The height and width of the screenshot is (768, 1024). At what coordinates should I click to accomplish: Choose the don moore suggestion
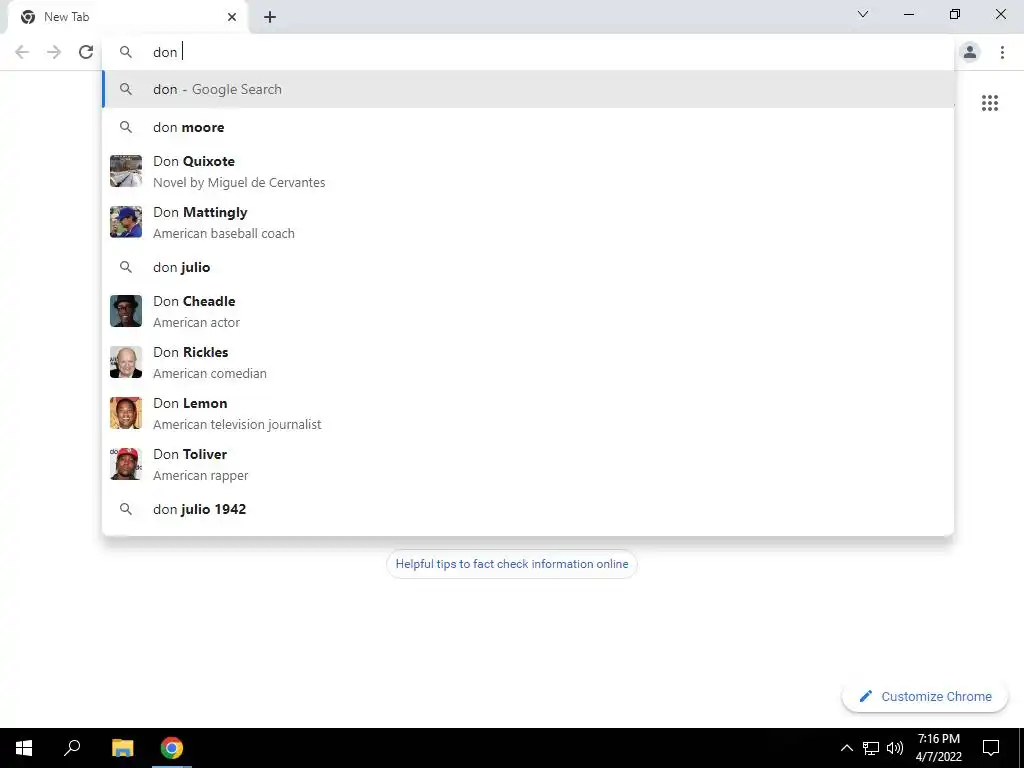coord(528,127)
